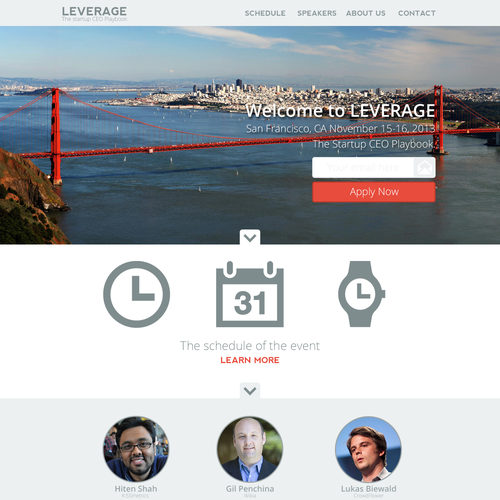
Task: Go to ABOUT US in navigation
Action: (x=366, y=13)
